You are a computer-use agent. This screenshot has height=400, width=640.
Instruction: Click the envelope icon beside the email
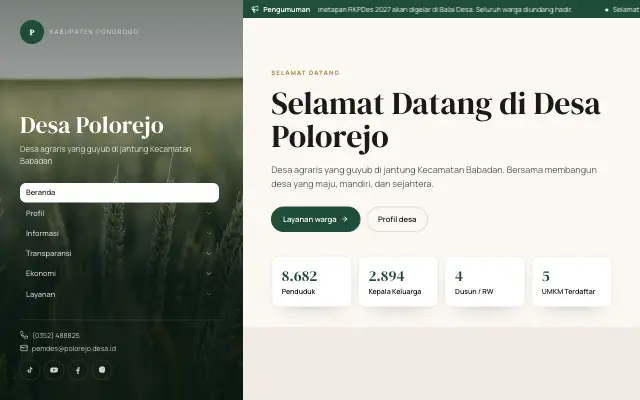[x=24, y=348]
